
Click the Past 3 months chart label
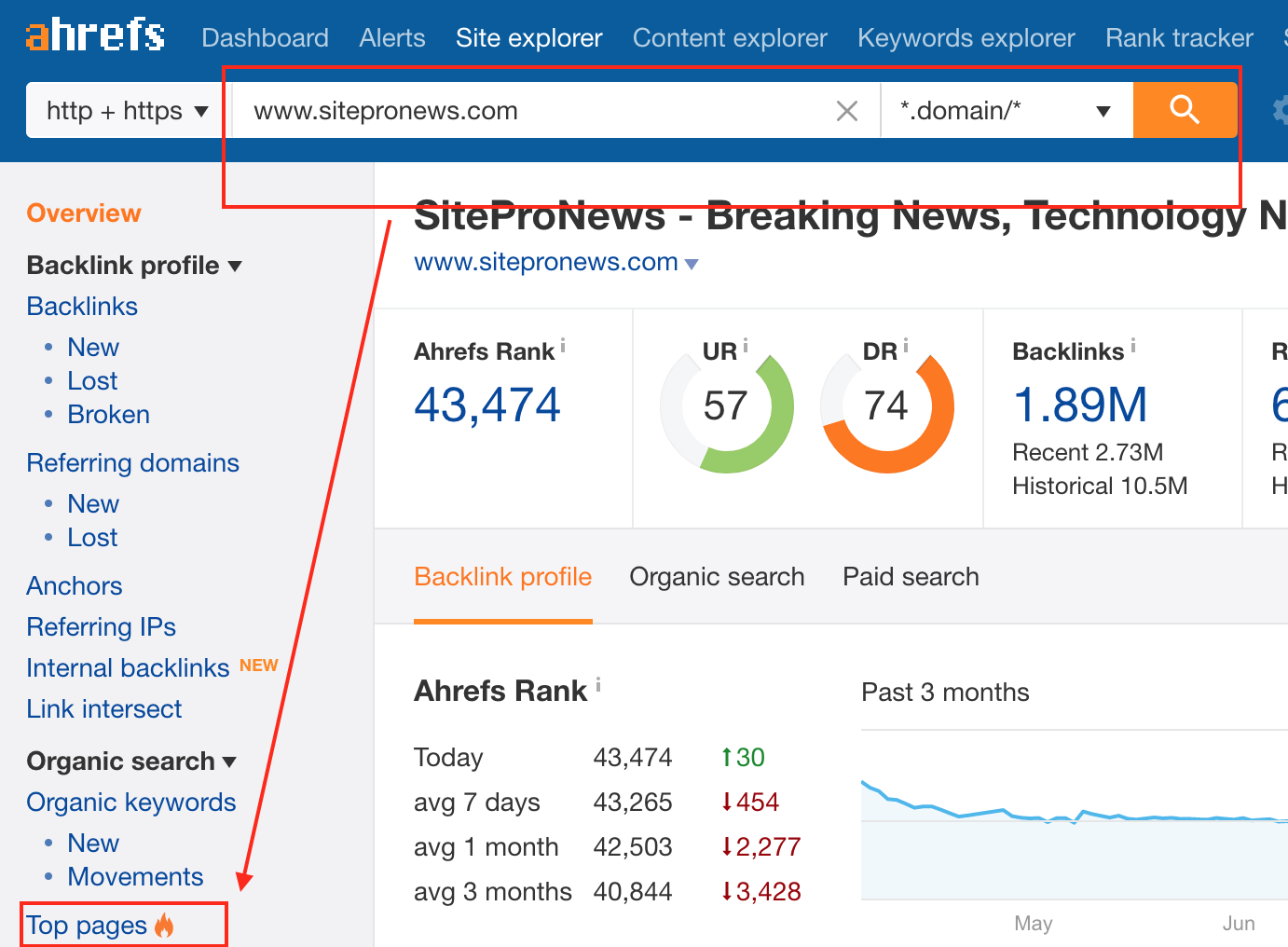click(x=945, y=693)
